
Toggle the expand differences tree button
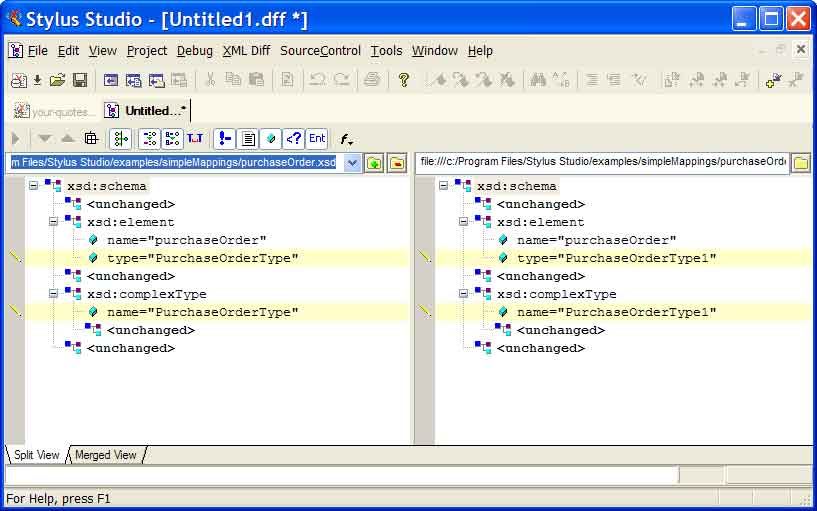click(x=150, y=138)
